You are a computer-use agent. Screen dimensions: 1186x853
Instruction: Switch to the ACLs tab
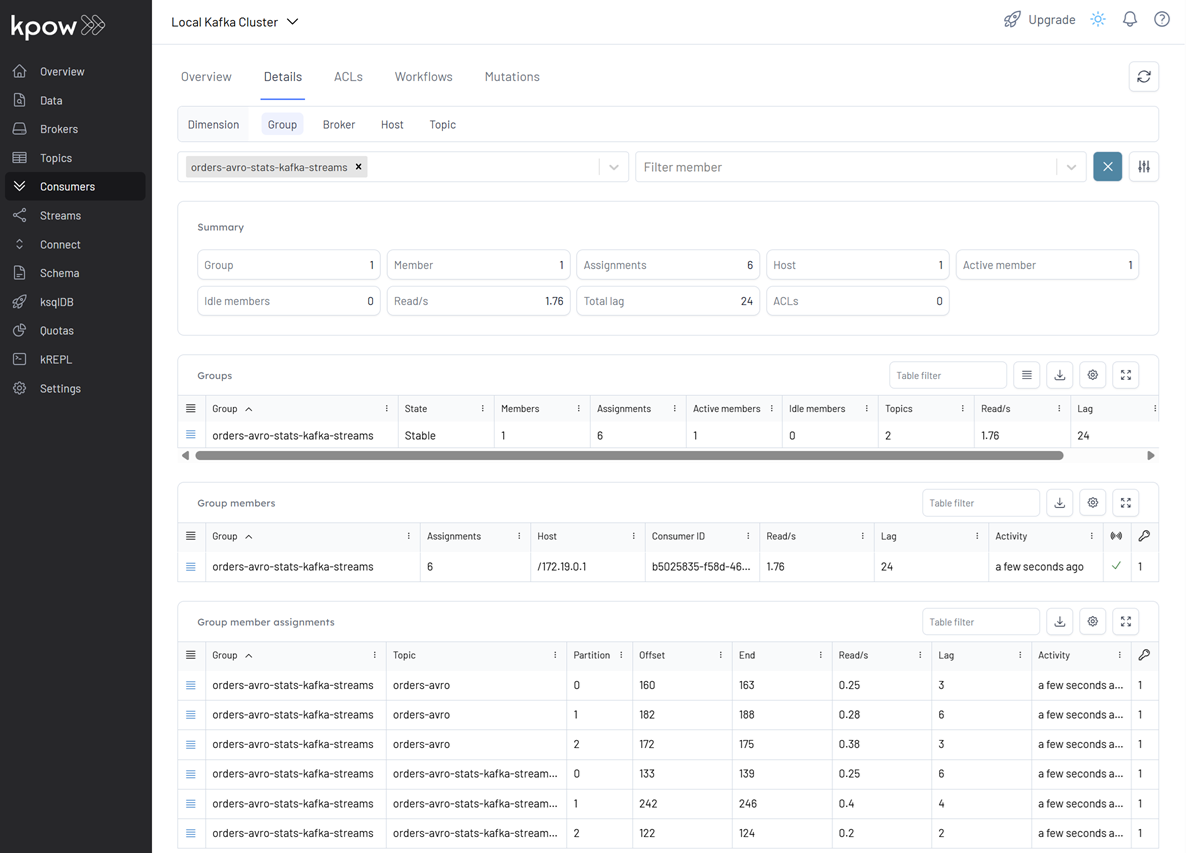pyautogui.click(x=348, y=76)
